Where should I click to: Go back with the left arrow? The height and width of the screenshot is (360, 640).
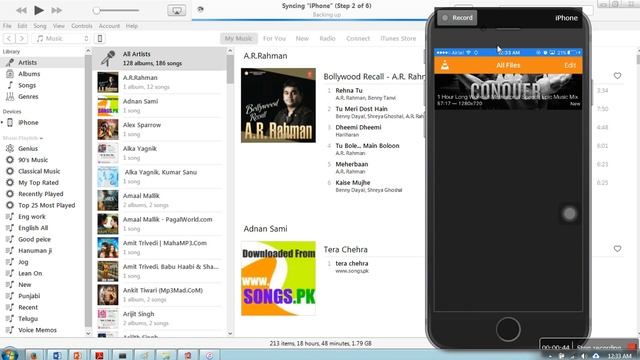[x=9, y=38]
